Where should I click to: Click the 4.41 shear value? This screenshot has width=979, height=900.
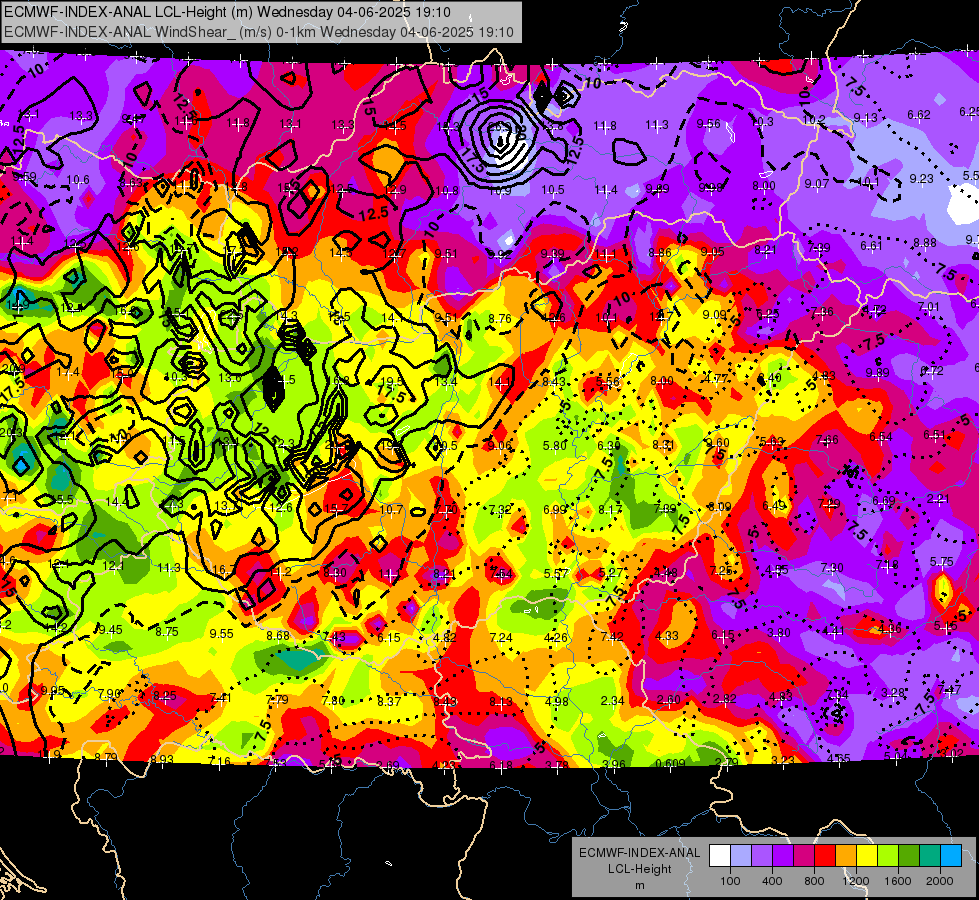pos(834,631)
